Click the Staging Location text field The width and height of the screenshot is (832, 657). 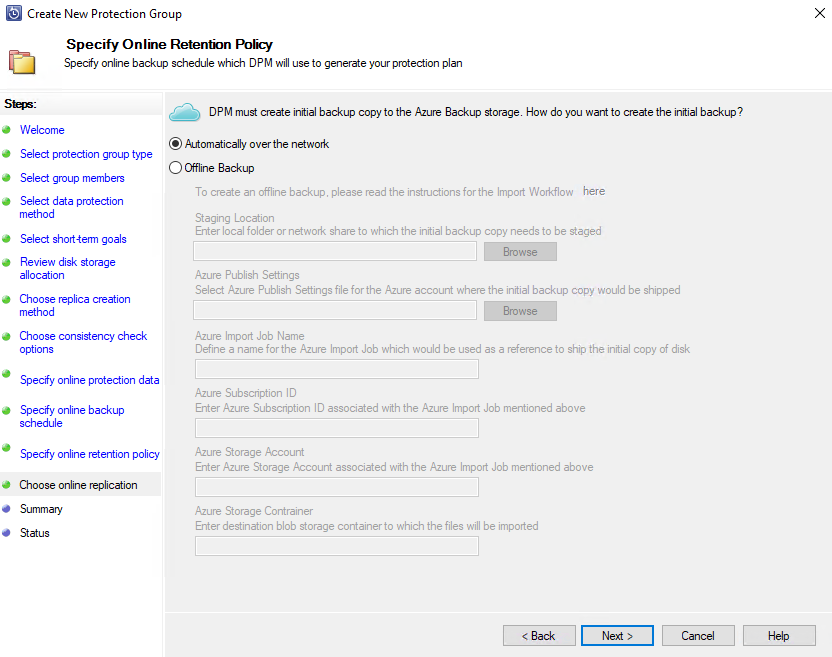click(x=335, y=251)
